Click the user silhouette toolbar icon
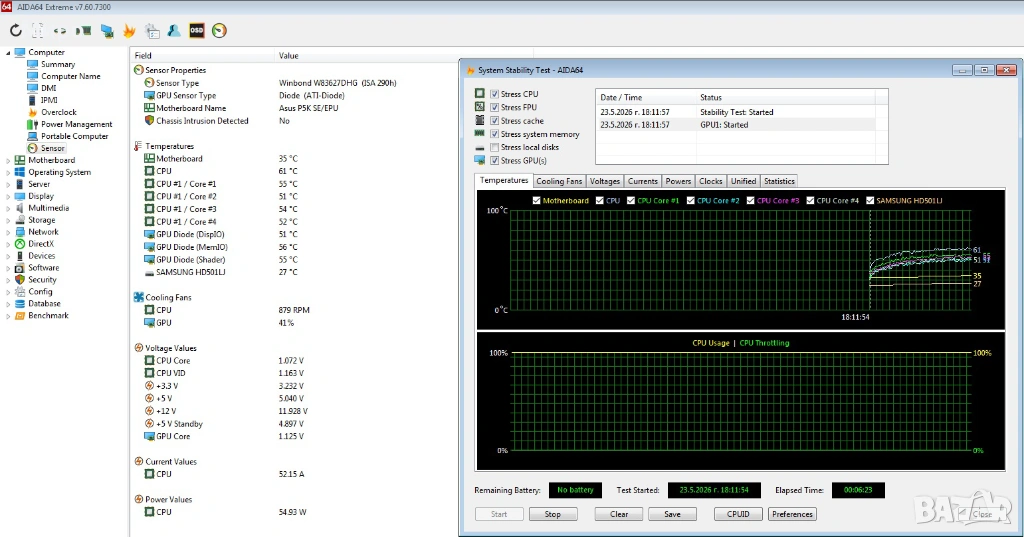Image resolution: width=1024 pixels, height=537 pixels. coord(174,30)
